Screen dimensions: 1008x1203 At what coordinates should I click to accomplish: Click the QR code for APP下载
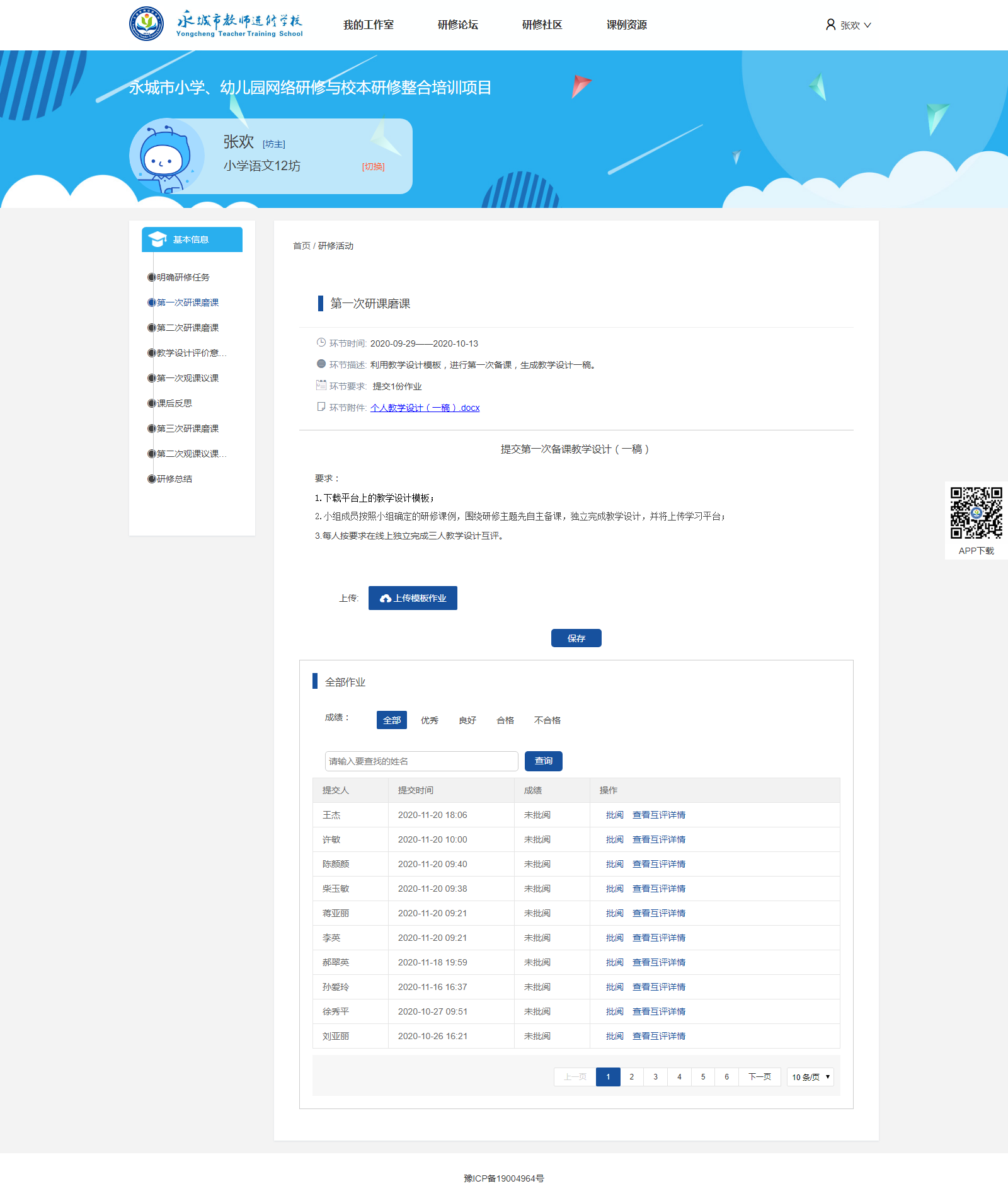(976, 513)
